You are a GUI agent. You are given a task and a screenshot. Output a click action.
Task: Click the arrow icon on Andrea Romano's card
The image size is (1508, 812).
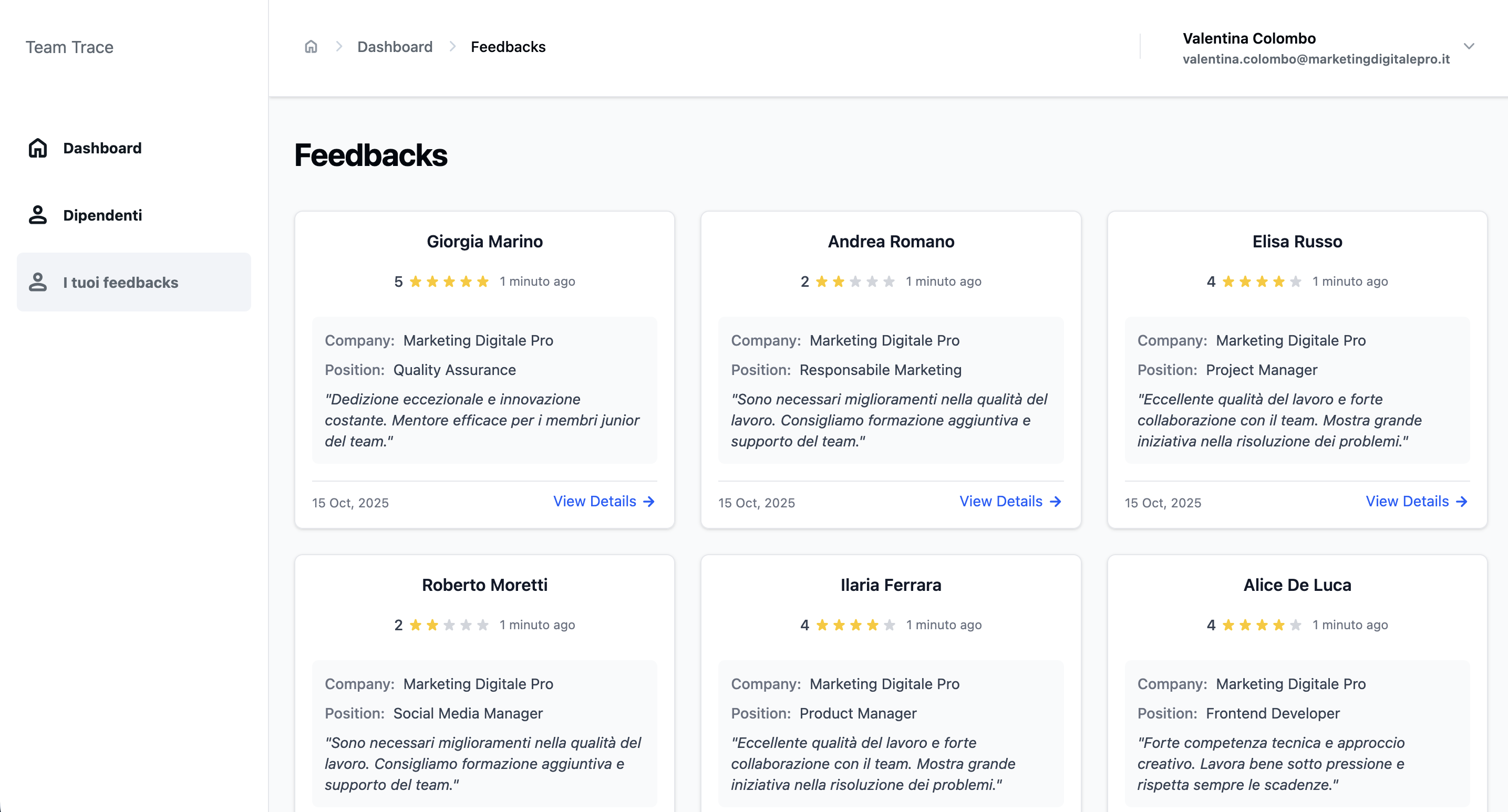pyautogui.click(x=1055, y=502)
